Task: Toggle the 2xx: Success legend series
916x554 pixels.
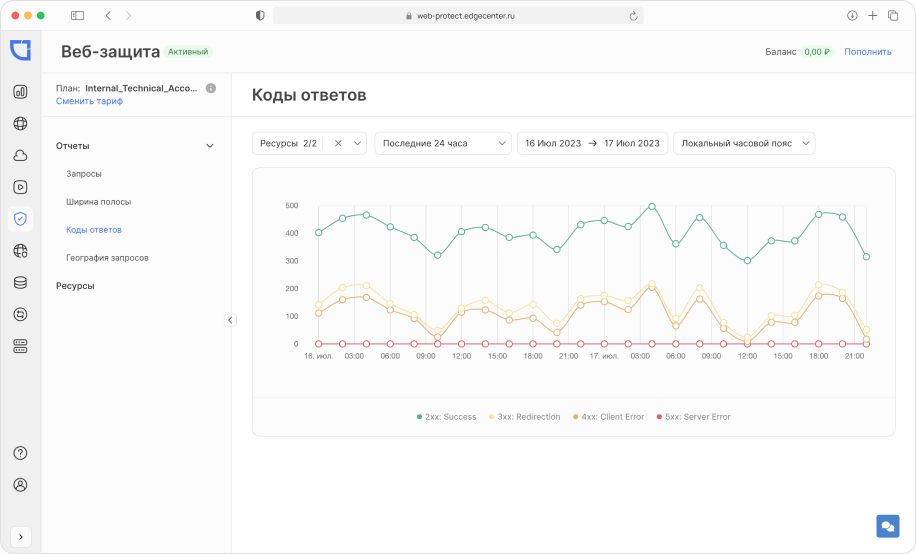Action: click(x=446, y=416)
